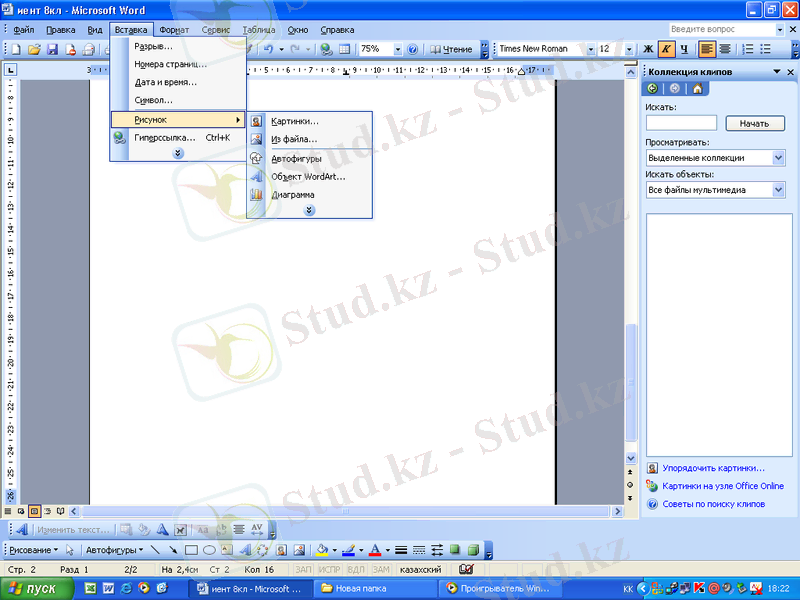
Task: Click the Line tool in Drawing toolbar
Action: (155, 550)
